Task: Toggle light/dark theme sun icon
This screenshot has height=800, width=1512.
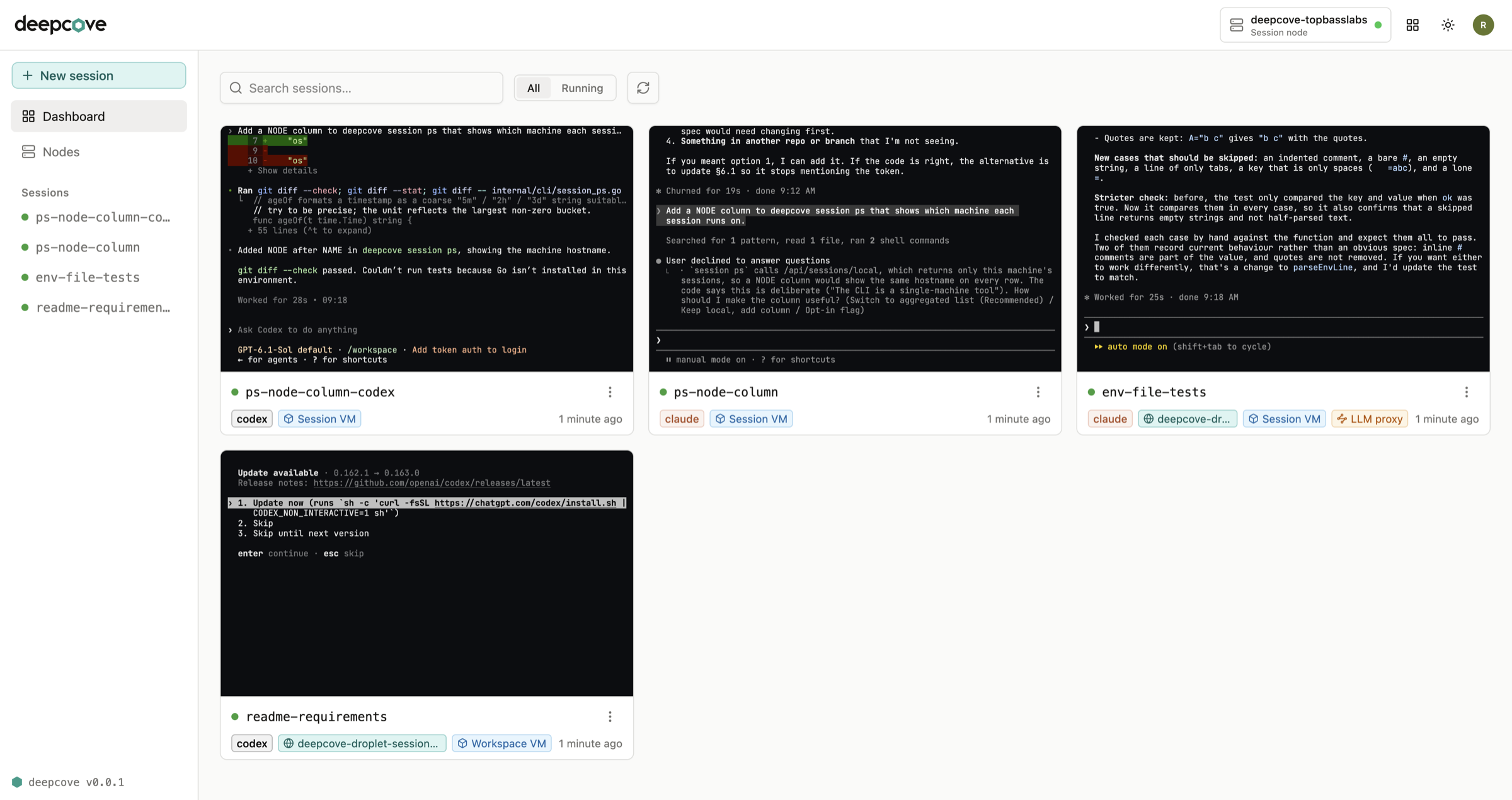Action: tap(1448, 25)
